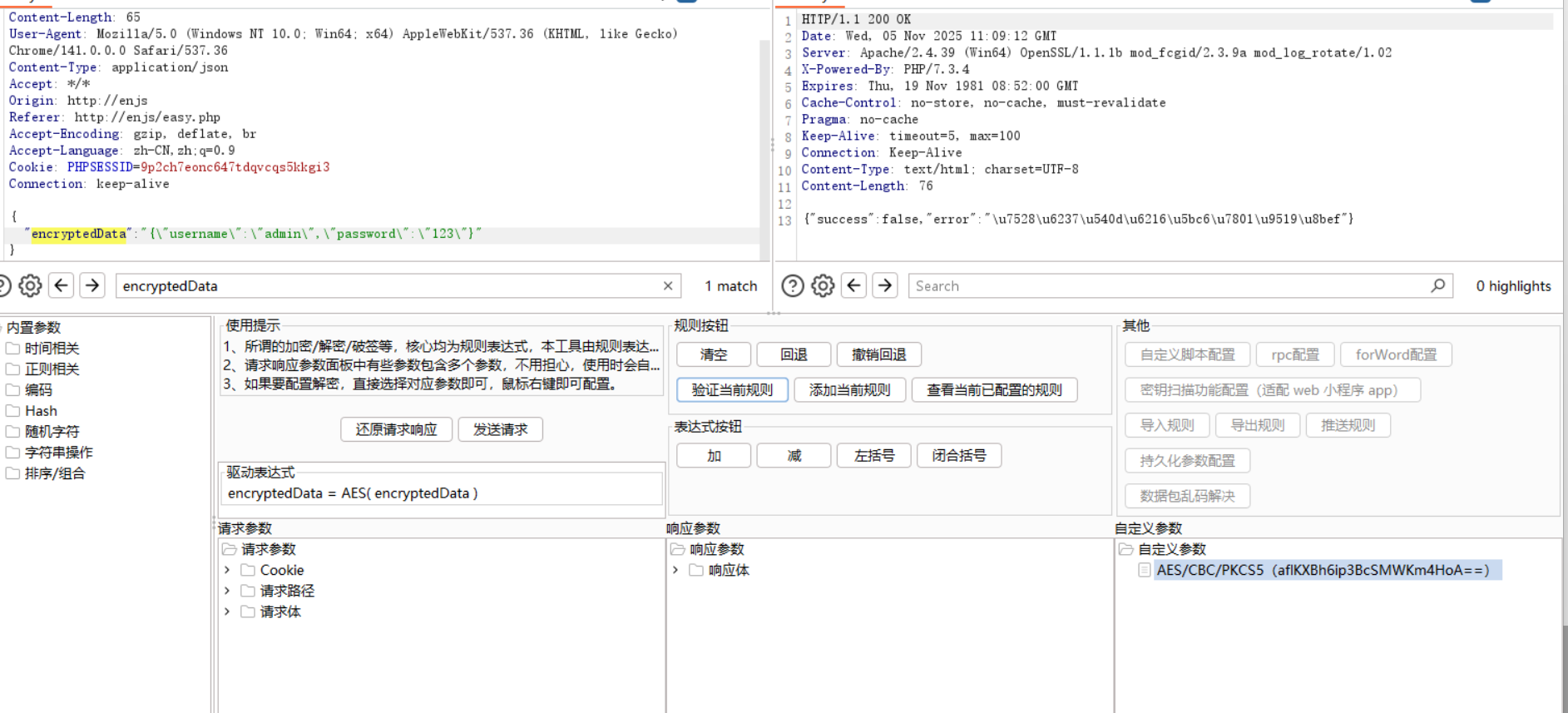Expand the Cookie request parameter node
This screenshot has height=713, width=1568.
227,570
